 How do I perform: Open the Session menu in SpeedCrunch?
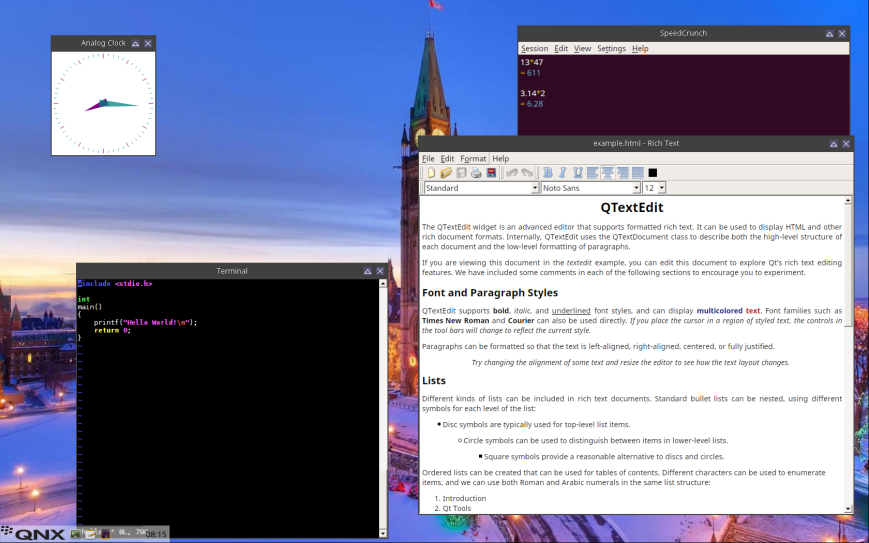tap(534, 48)
